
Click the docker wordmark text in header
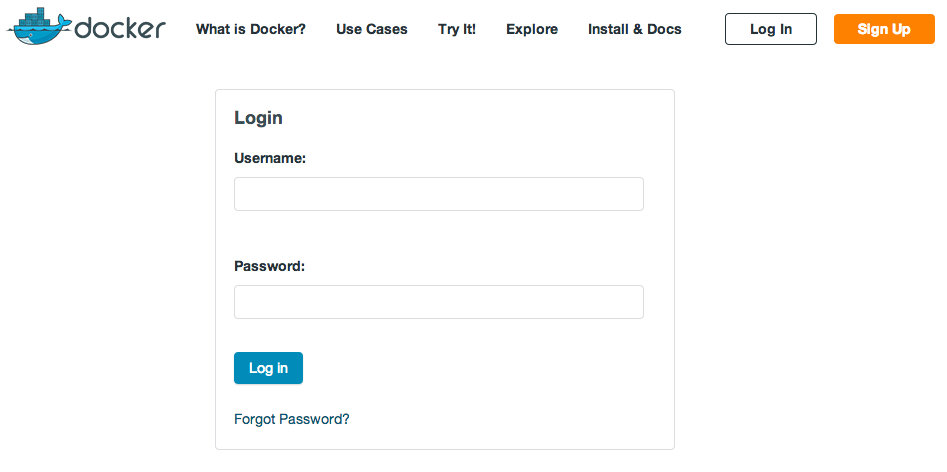[x=119, y=28]
